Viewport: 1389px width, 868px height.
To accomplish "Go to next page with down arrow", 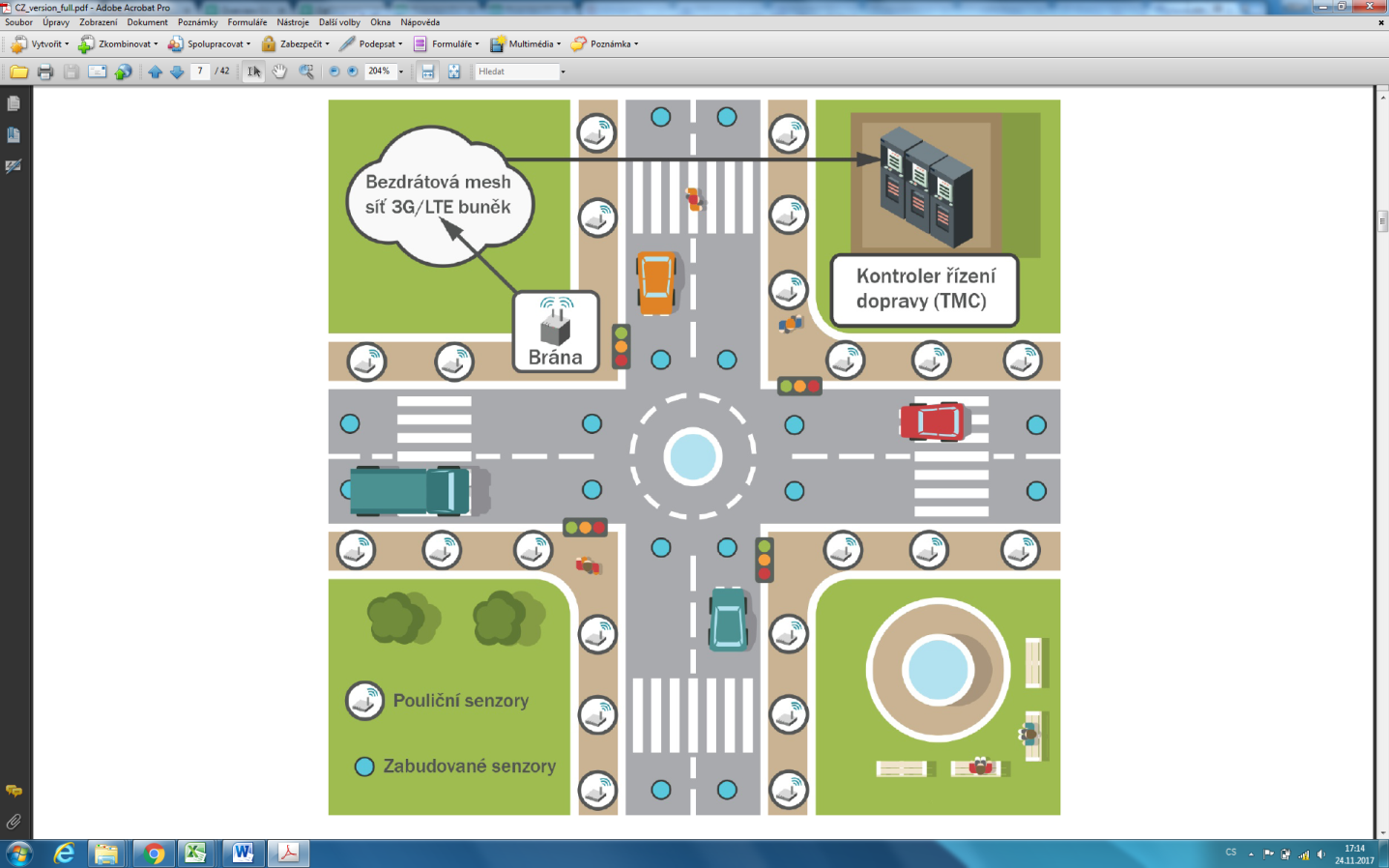I will pyautogui.click(x=177, y=72).
